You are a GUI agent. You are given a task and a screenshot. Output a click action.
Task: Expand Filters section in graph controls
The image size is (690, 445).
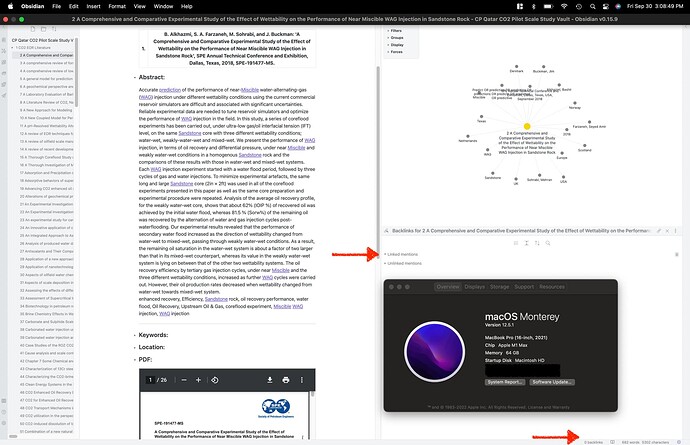(394, 31)
